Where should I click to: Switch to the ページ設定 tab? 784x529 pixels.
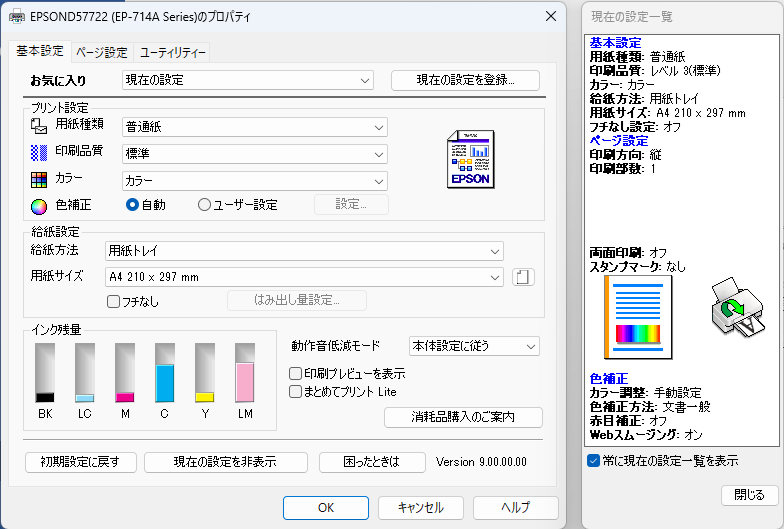[x=101, y=52]
